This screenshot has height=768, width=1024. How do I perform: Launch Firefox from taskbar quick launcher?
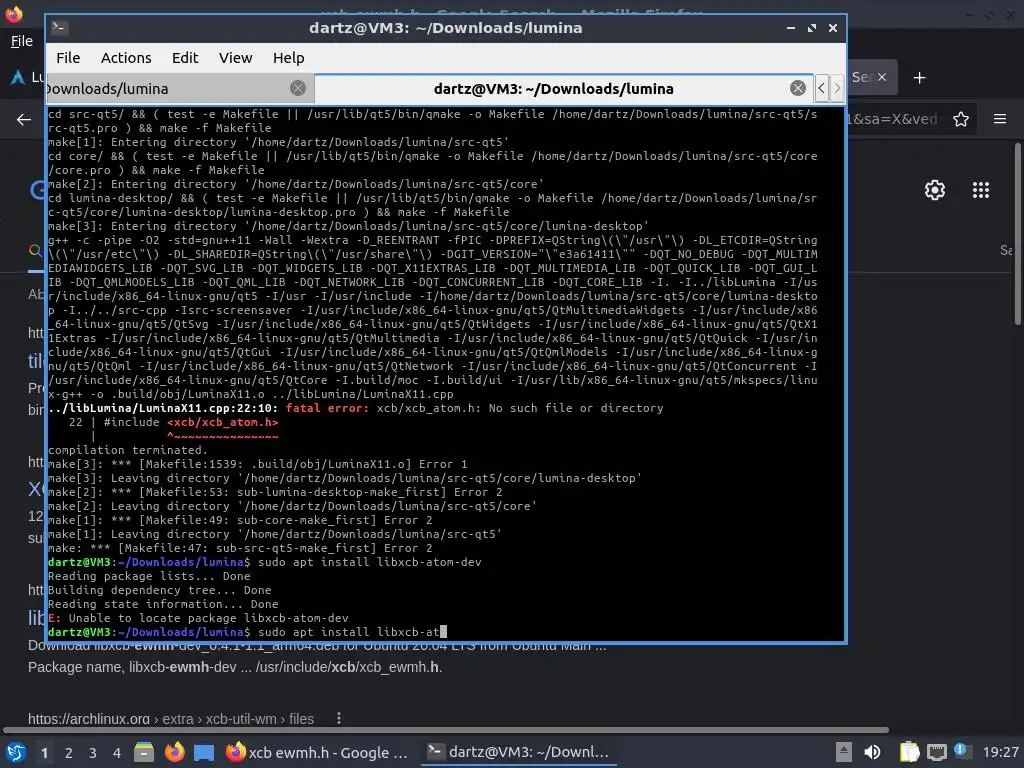174,752
